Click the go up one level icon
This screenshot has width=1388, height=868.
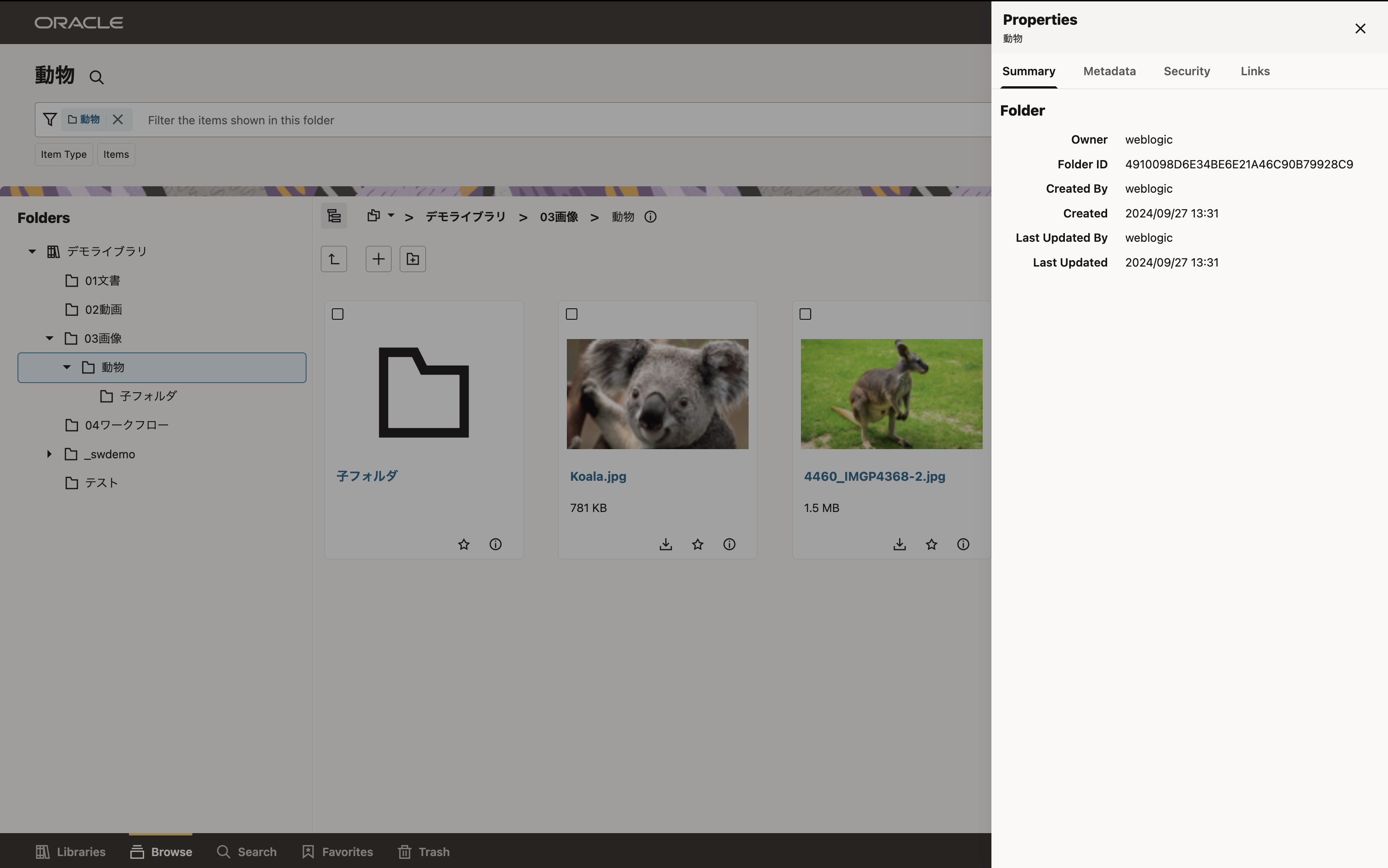334,259
